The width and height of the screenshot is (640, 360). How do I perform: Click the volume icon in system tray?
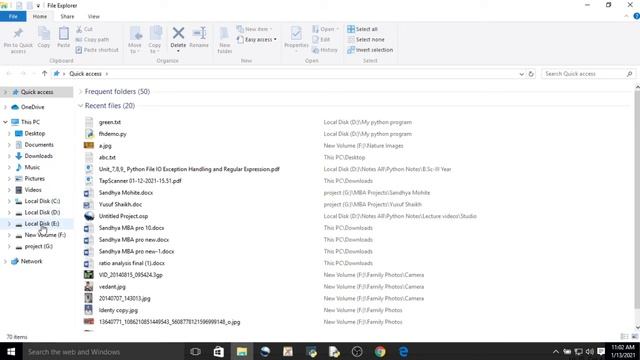pos(589,351)
